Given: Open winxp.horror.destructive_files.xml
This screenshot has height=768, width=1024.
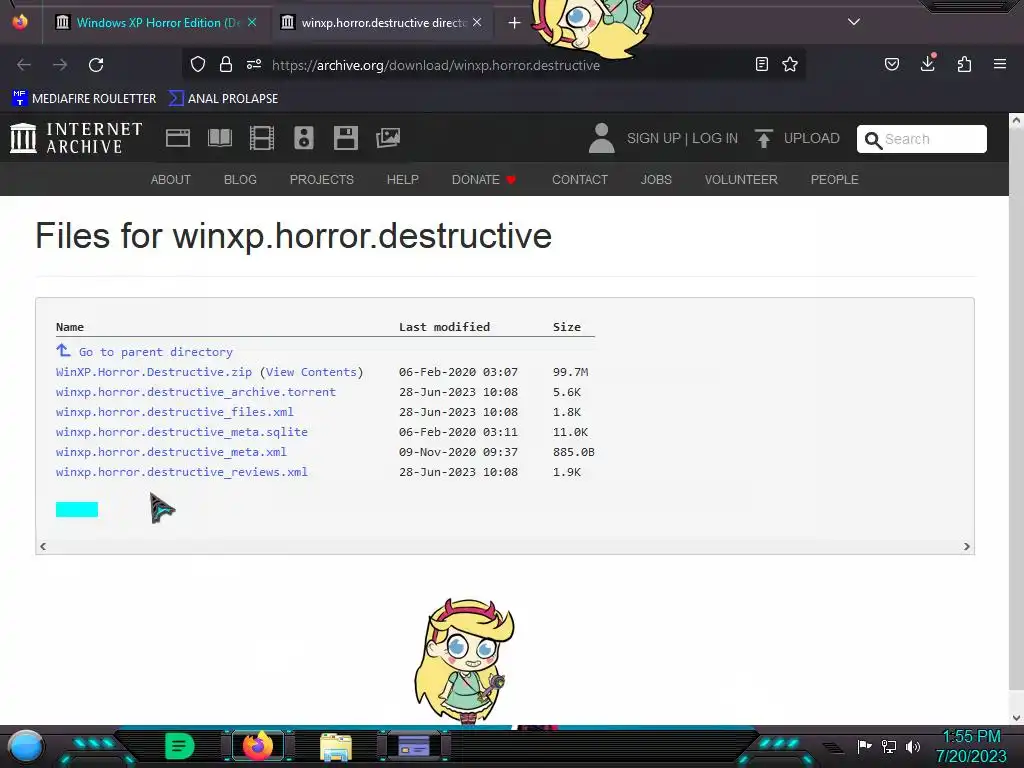Looking at the screenshot, I should [174, 412].
